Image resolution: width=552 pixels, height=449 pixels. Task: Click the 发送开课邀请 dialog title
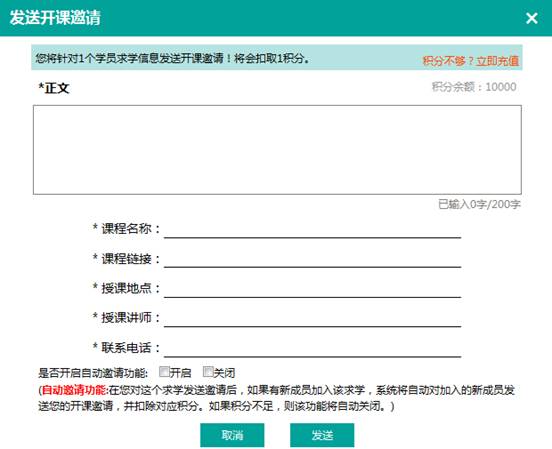pyautogui.click(x=55, y=18)
